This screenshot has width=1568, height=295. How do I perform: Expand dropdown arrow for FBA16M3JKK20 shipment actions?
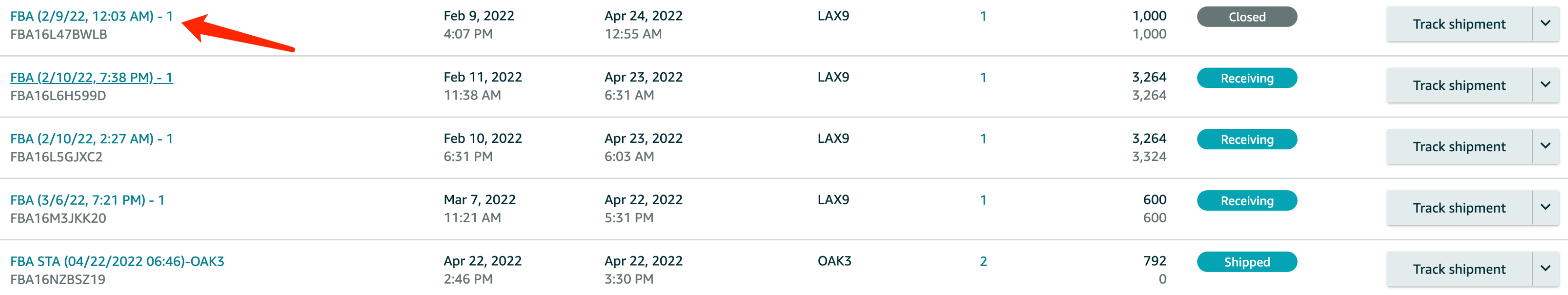point(1546,208)
